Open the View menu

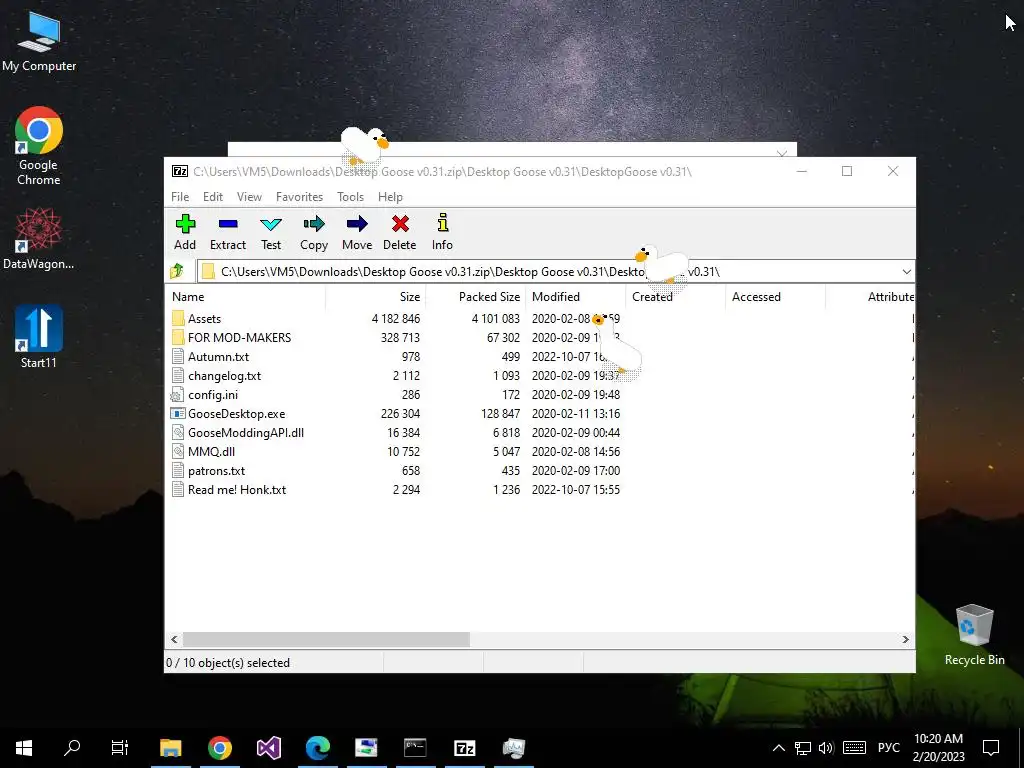(249, 197)
